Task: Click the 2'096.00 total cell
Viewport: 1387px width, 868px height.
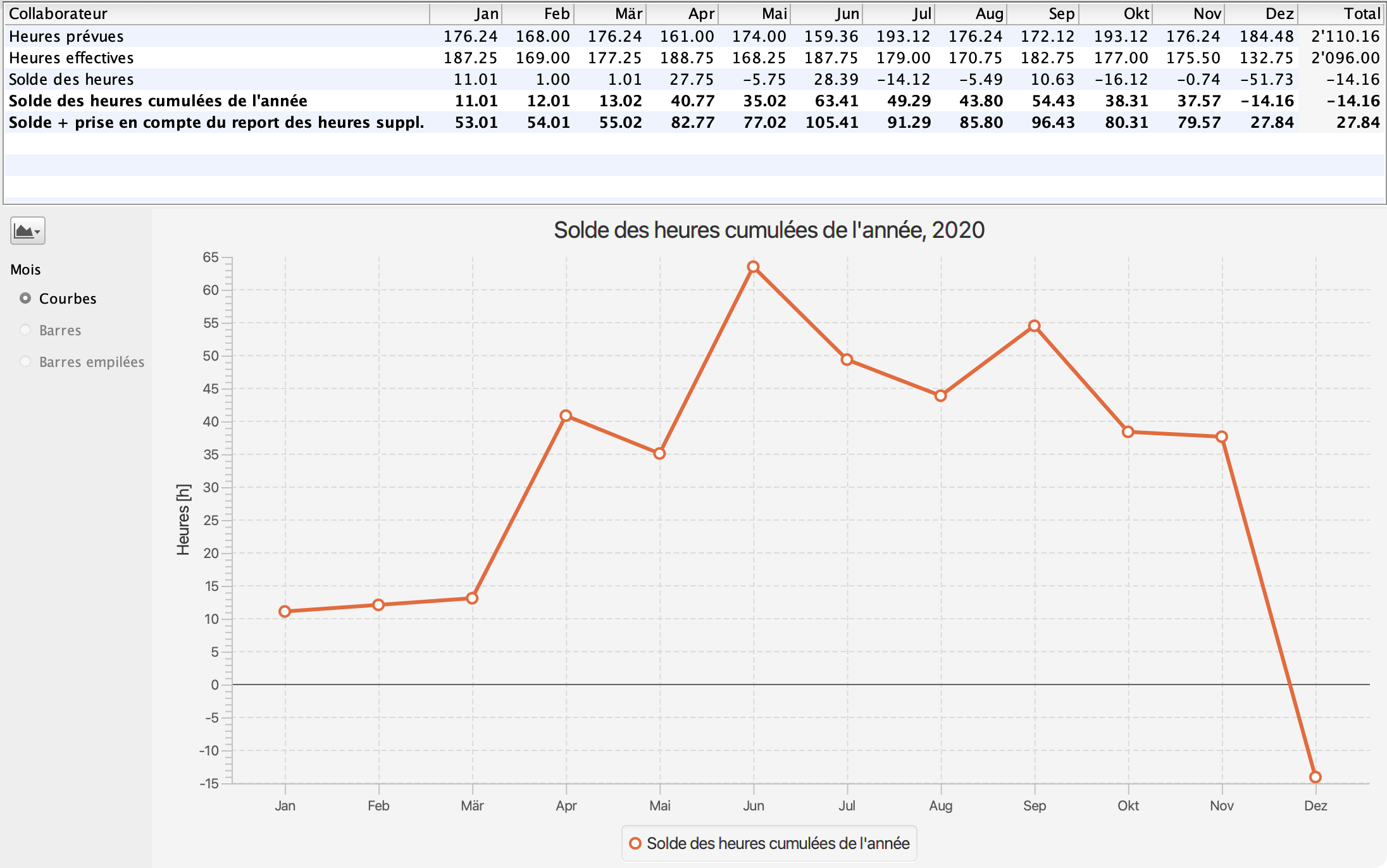Action: click(x=1345, y=58)
